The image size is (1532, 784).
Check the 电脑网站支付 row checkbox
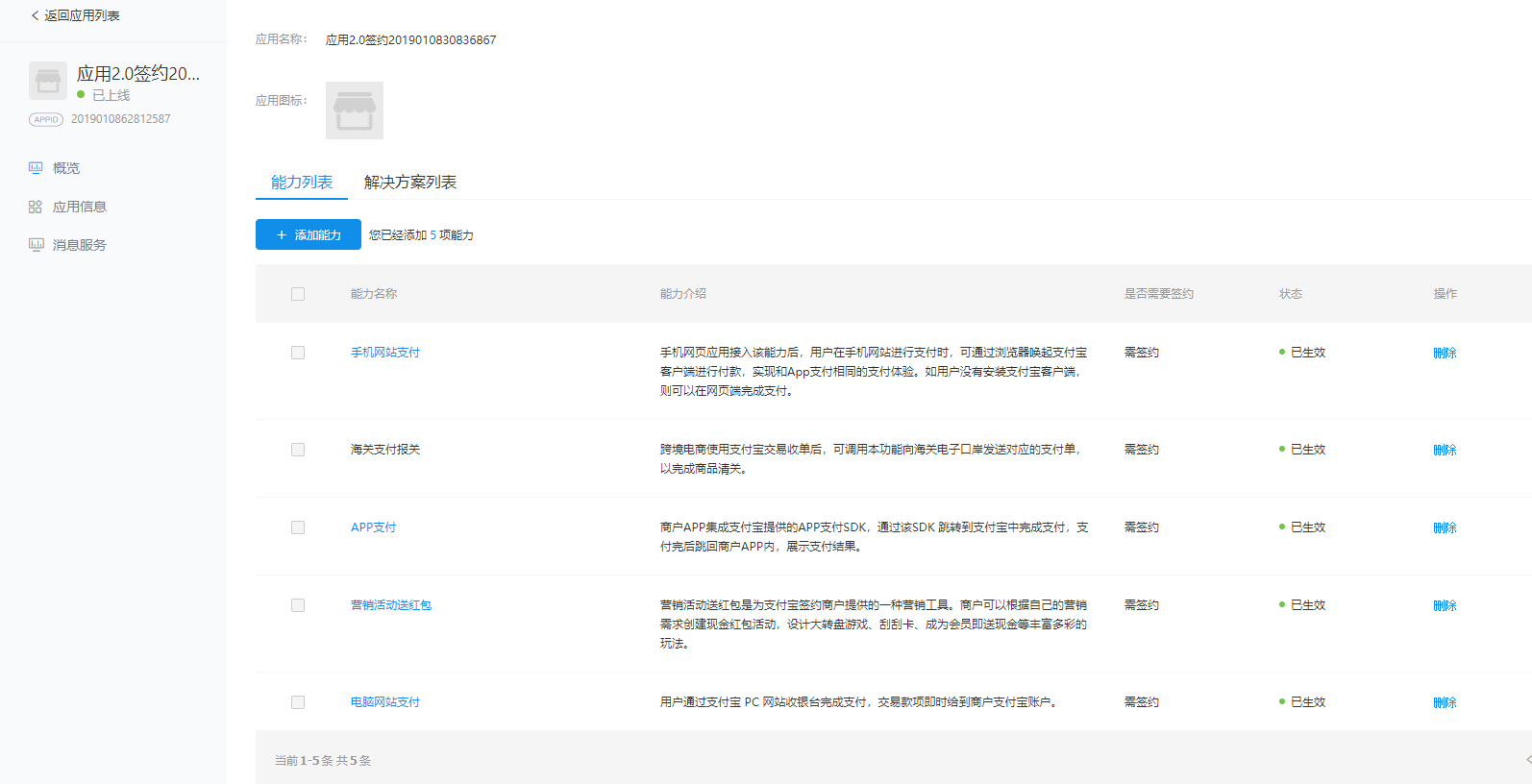point(298,702)
